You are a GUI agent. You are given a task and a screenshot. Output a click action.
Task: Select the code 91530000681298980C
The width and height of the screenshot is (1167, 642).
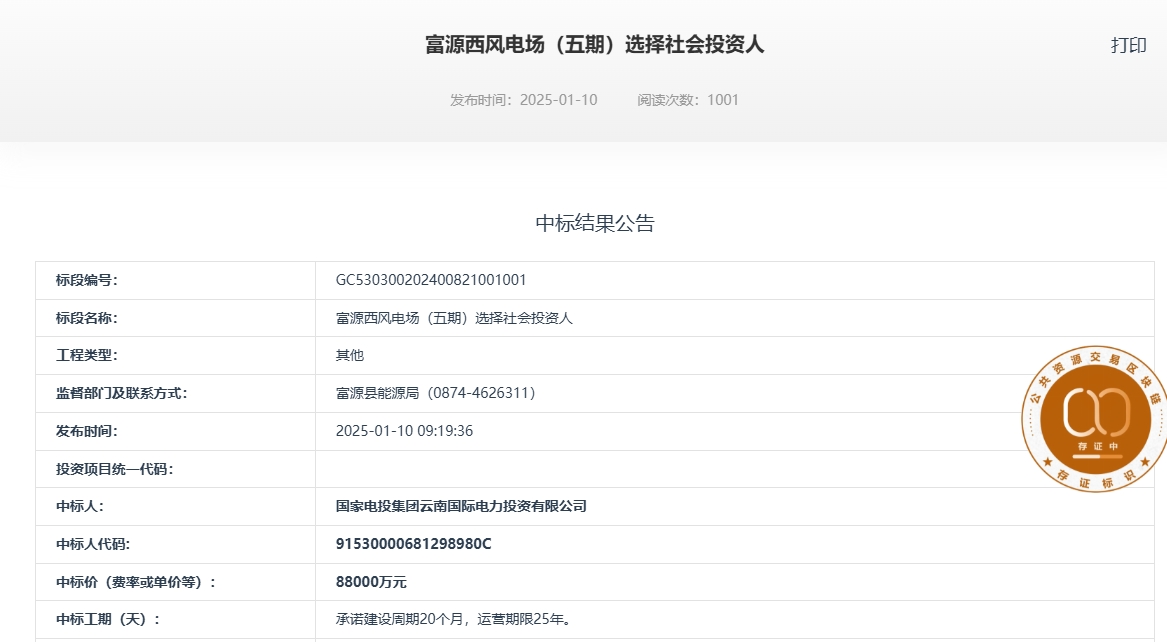pos(413,545)
